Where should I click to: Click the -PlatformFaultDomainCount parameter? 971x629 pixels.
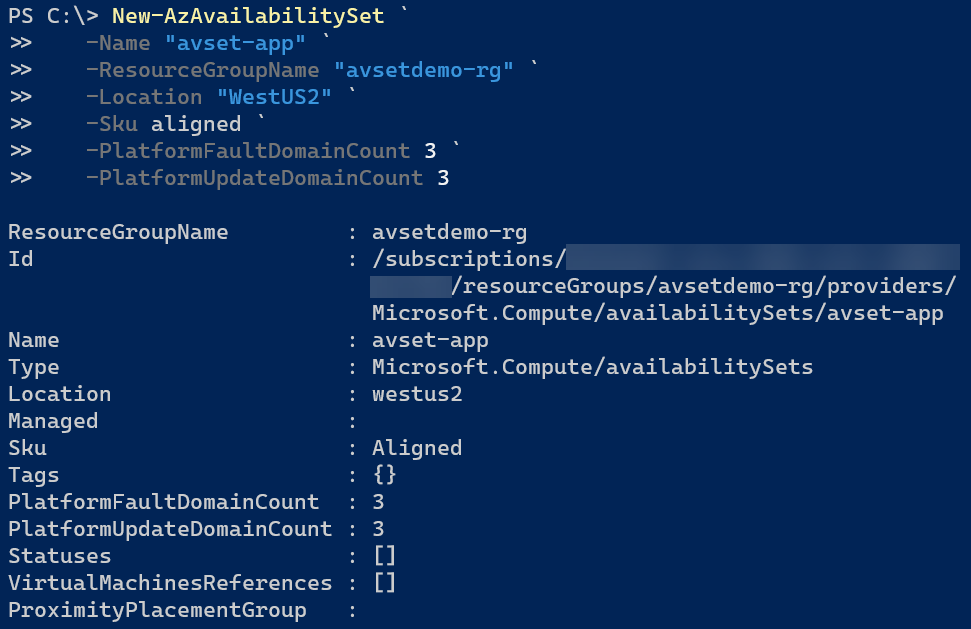248,151
